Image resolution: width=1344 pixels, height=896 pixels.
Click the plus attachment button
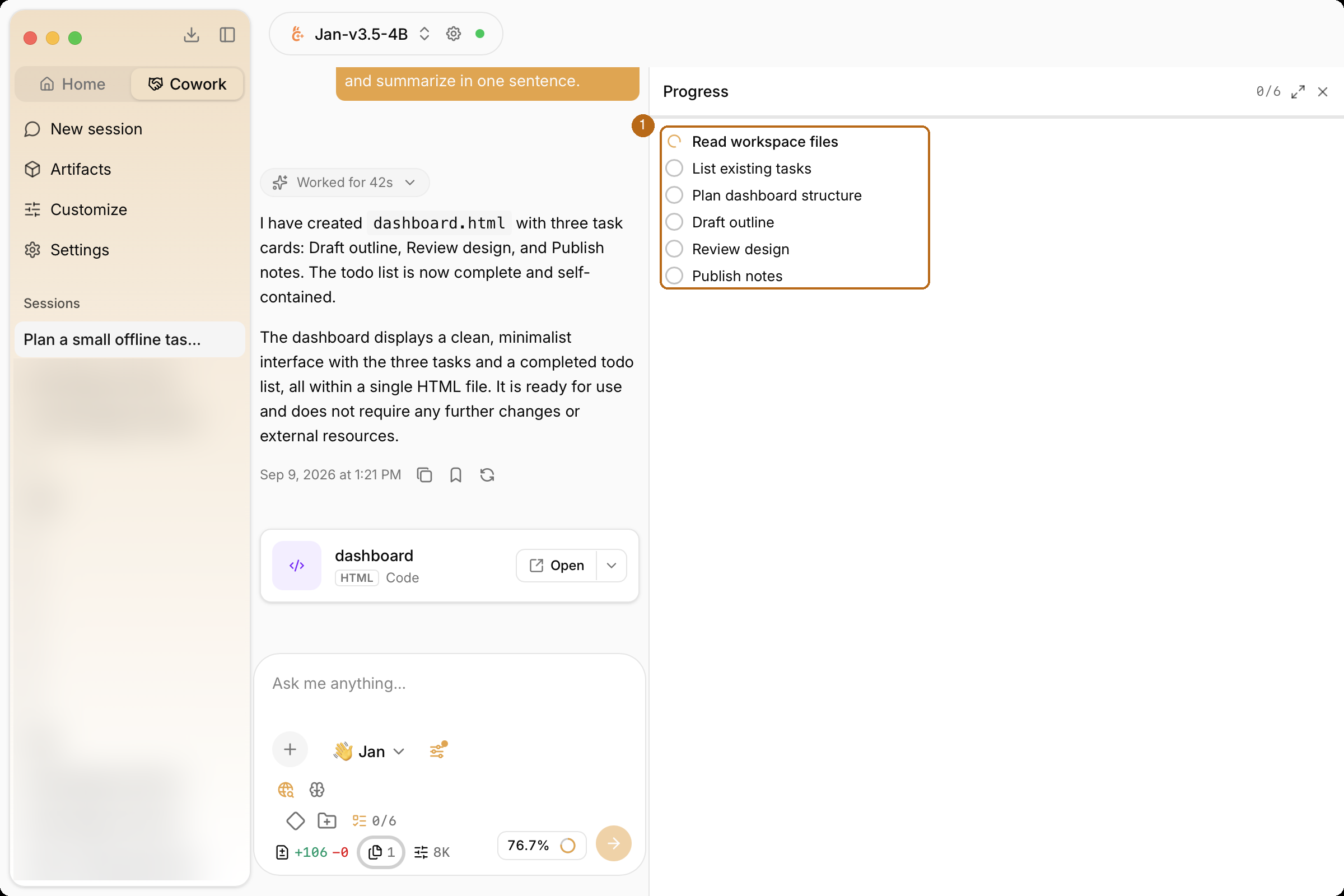click(x=290, y=750)
